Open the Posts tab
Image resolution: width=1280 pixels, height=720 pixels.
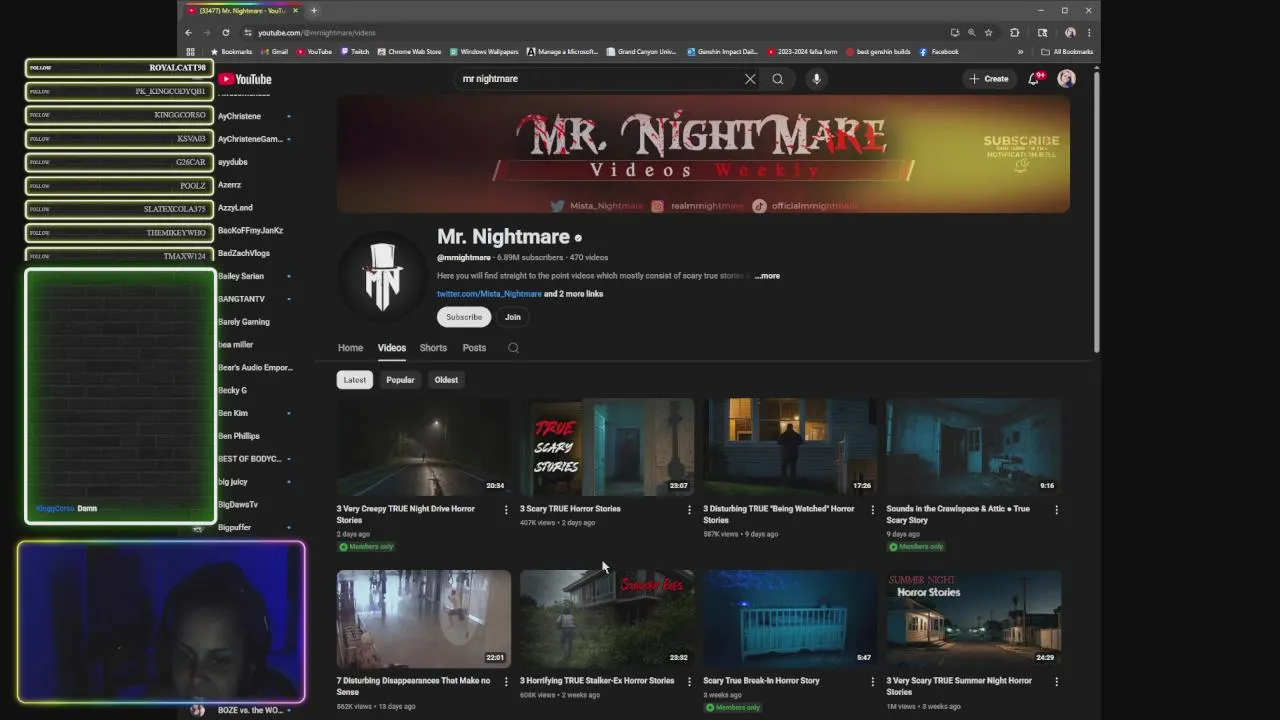474,348
